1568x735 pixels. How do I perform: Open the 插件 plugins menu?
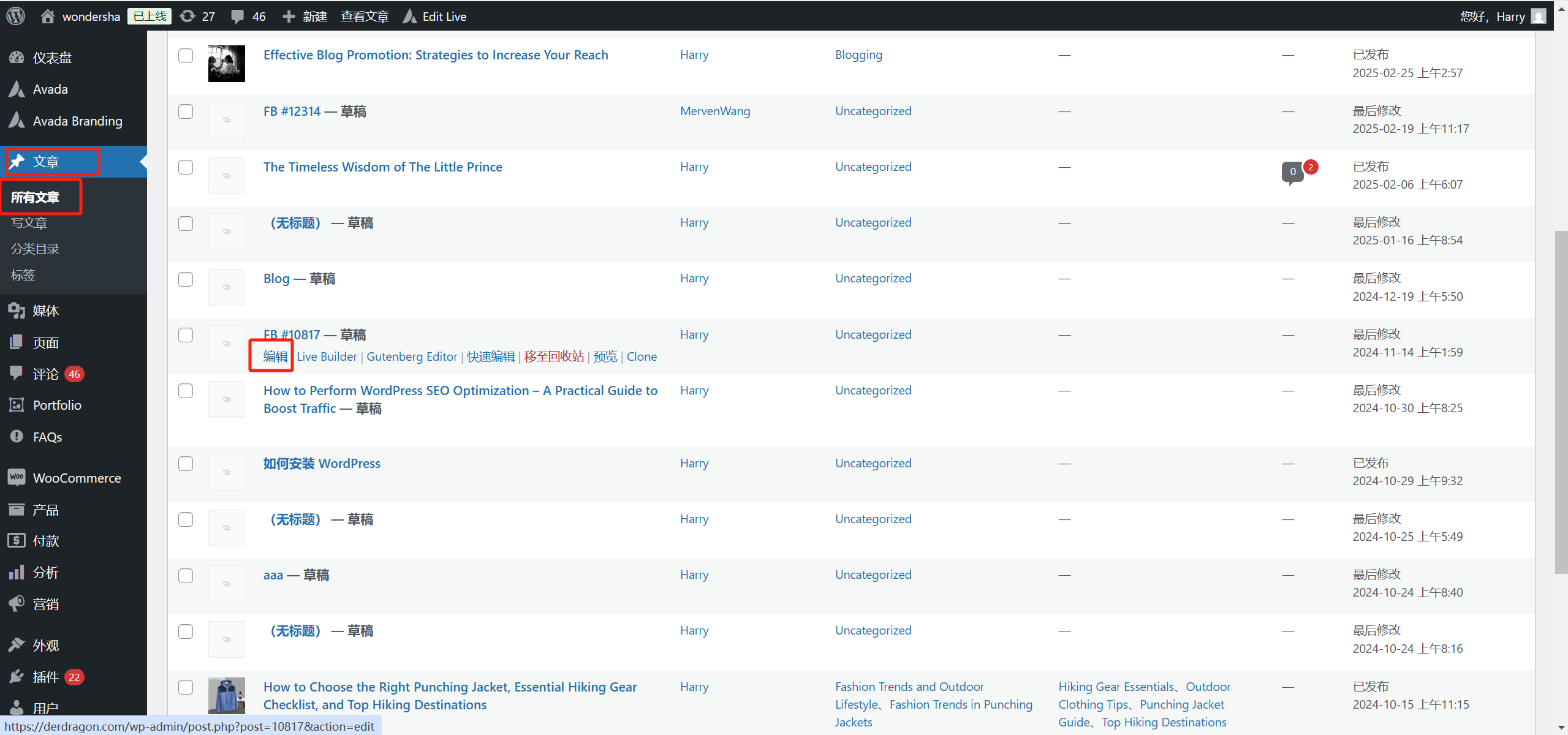[x=45, y=677]
